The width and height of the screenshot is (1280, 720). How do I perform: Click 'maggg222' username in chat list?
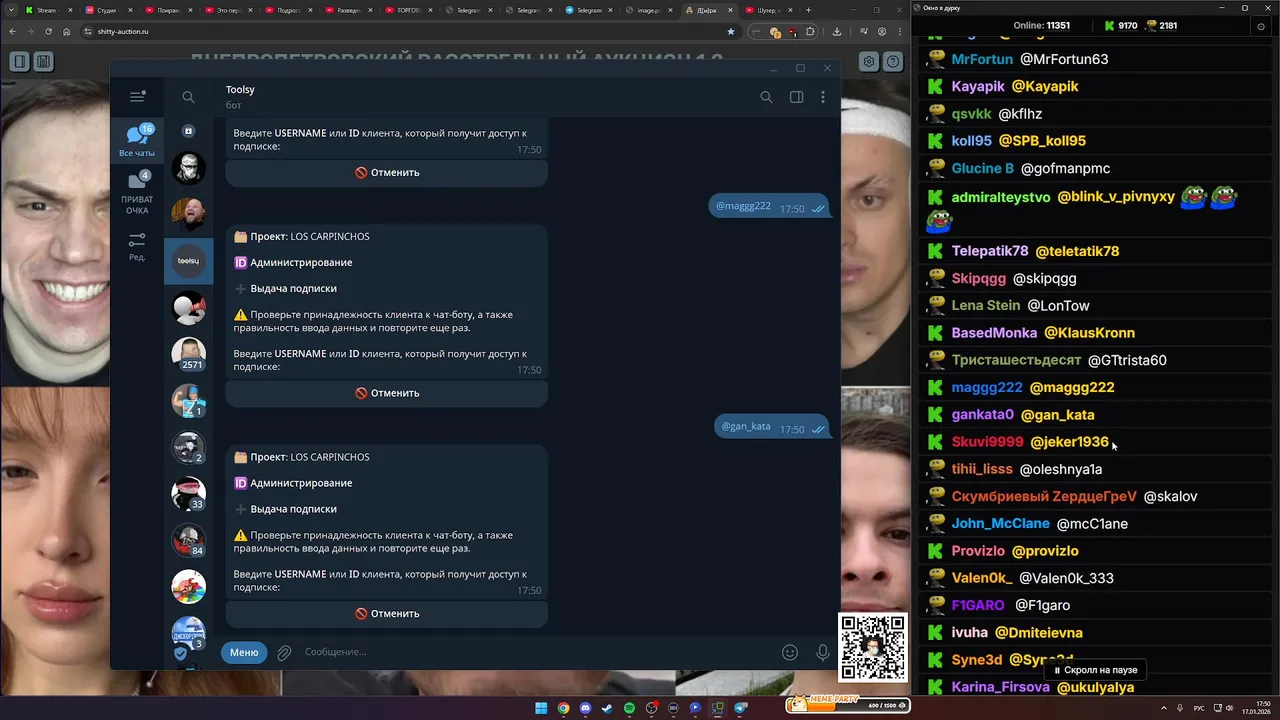[987, 387]
